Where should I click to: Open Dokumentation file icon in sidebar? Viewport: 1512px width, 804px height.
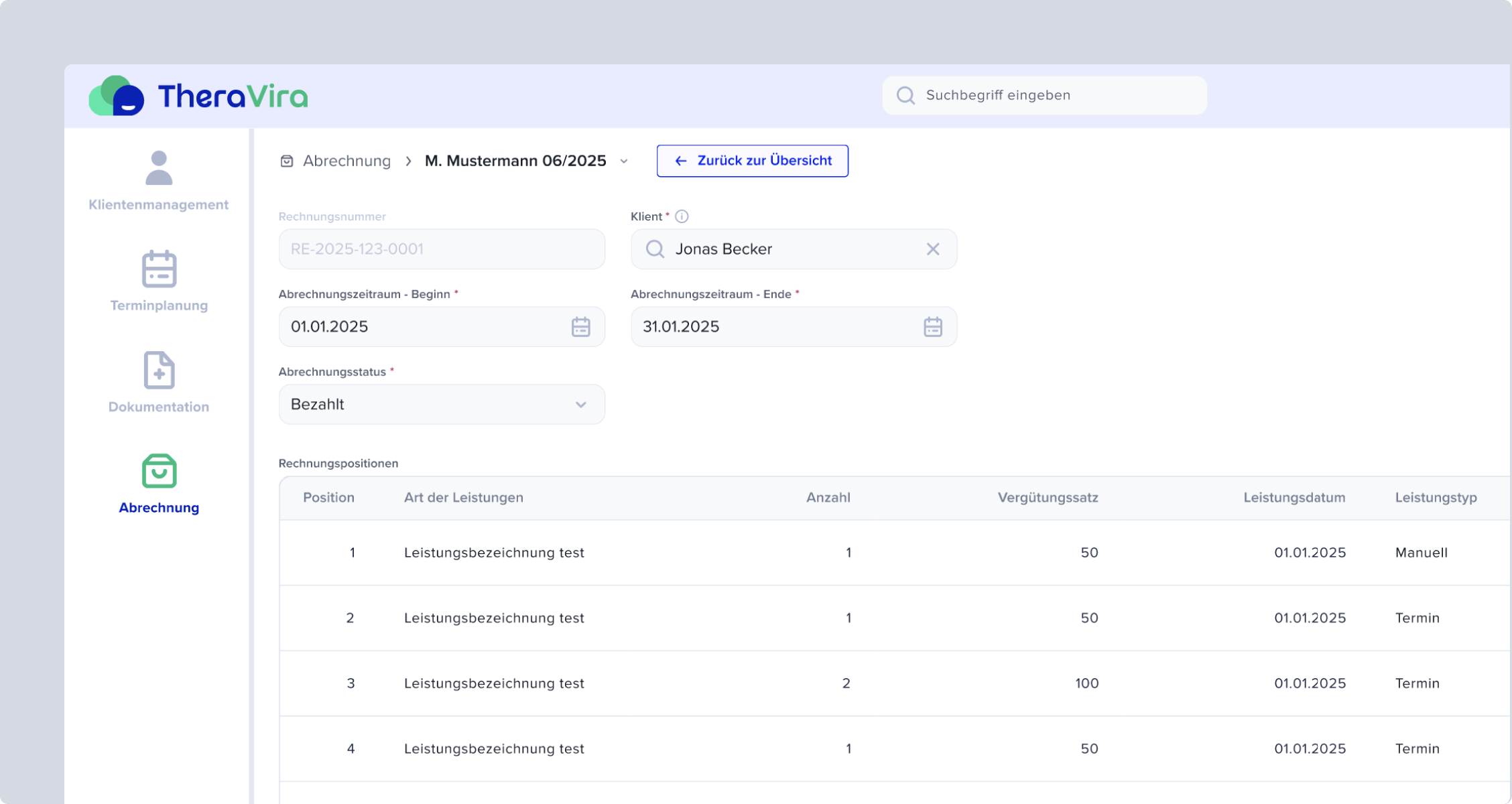[159, 370]
